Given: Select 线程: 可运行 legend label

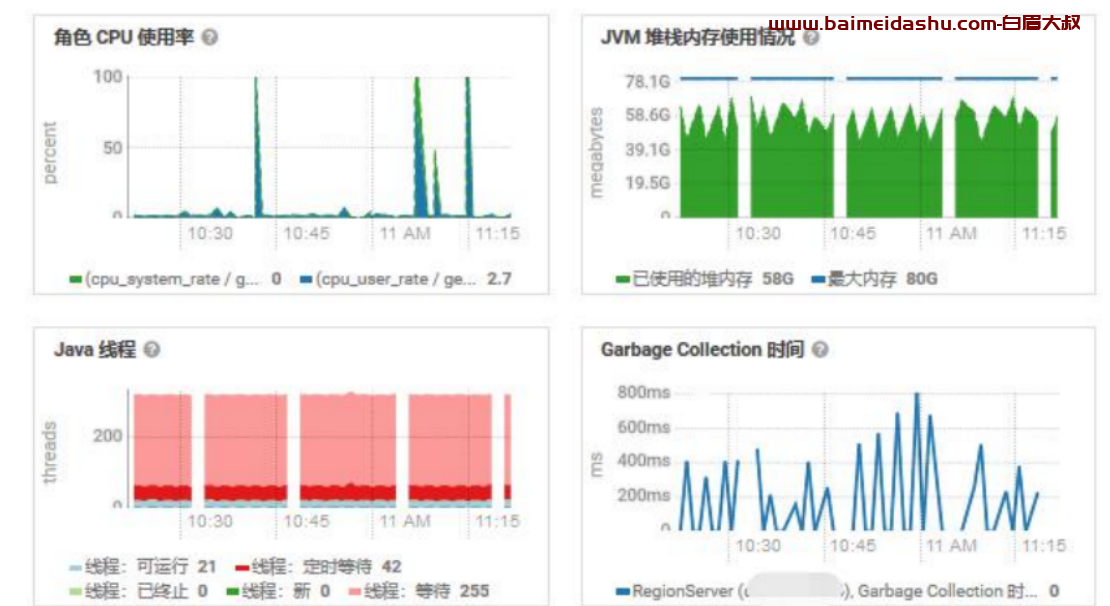Looking at the screenshot, I should click(x=137, y=567).
